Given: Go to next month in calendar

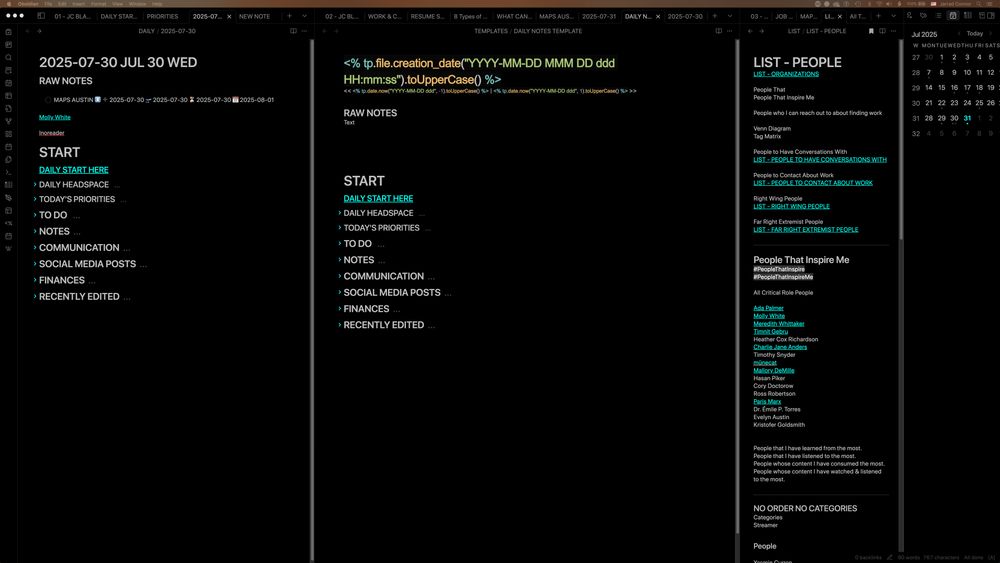Looking at the screenshot, I should [x=991, y=34].
